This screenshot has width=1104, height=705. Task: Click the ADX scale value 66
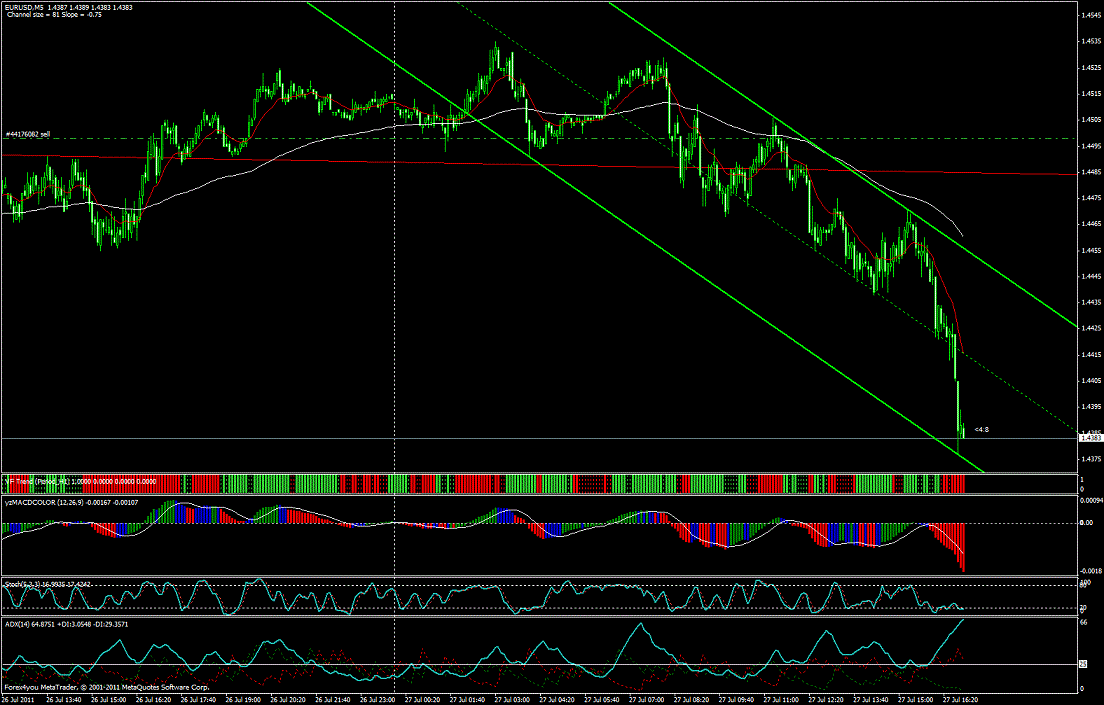click(1084, 622)
